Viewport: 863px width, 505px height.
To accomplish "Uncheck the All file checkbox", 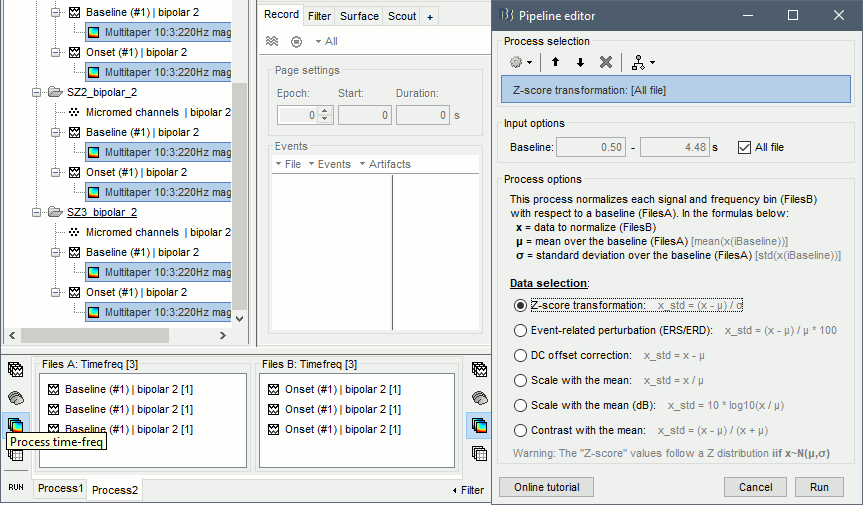I will tap(743, 147).
